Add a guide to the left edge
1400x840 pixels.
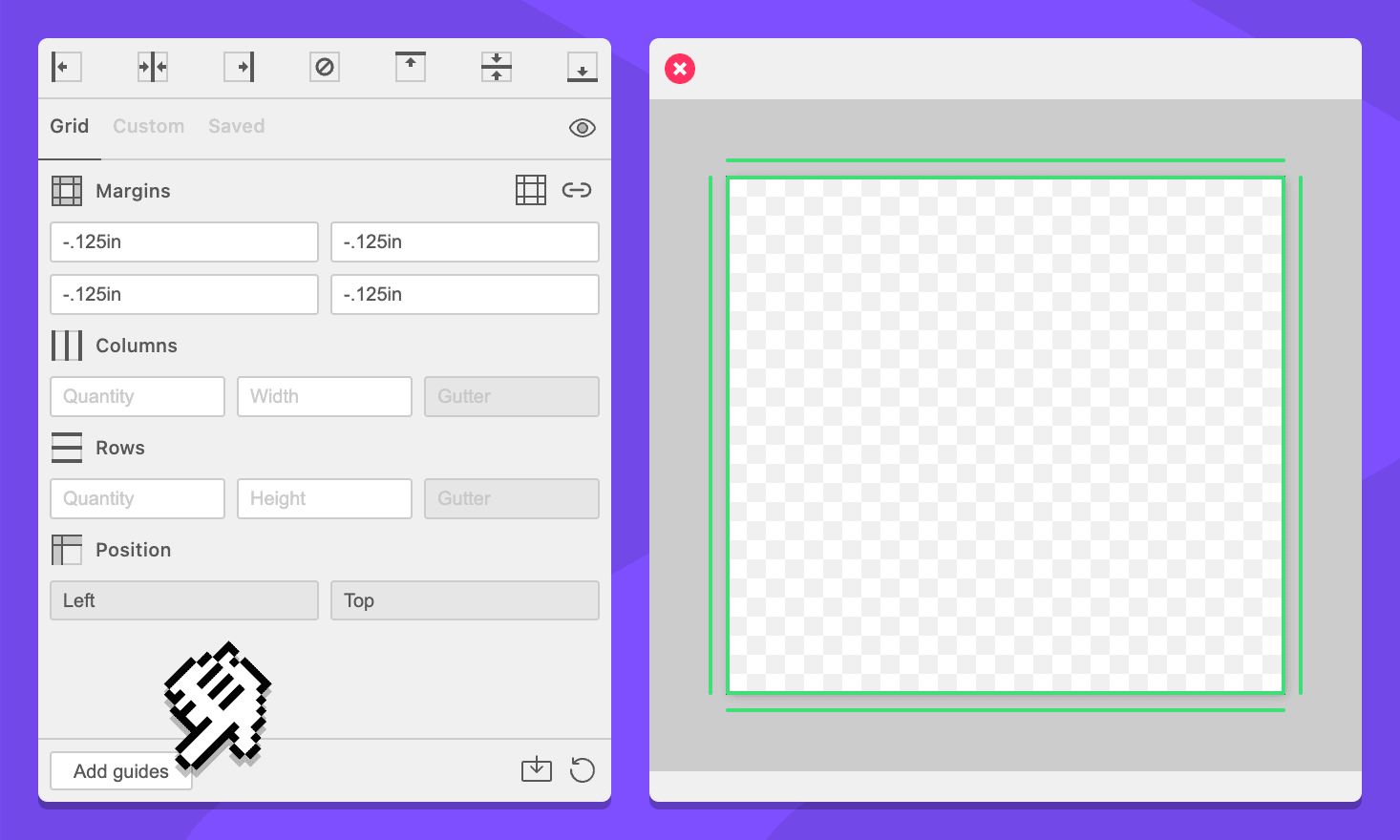tap(66, 67)
